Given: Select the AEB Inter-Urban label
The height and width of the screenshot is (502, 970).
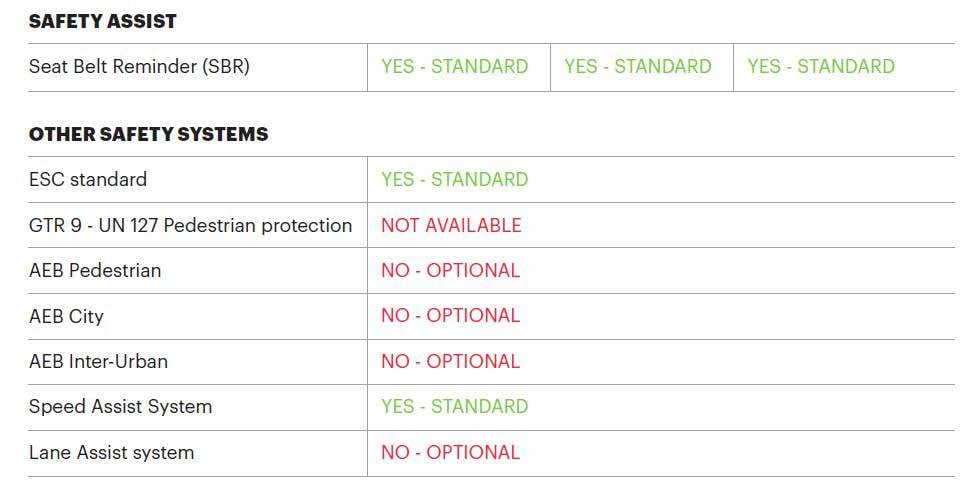Looking at the screenshot, I should click(98, 362).
